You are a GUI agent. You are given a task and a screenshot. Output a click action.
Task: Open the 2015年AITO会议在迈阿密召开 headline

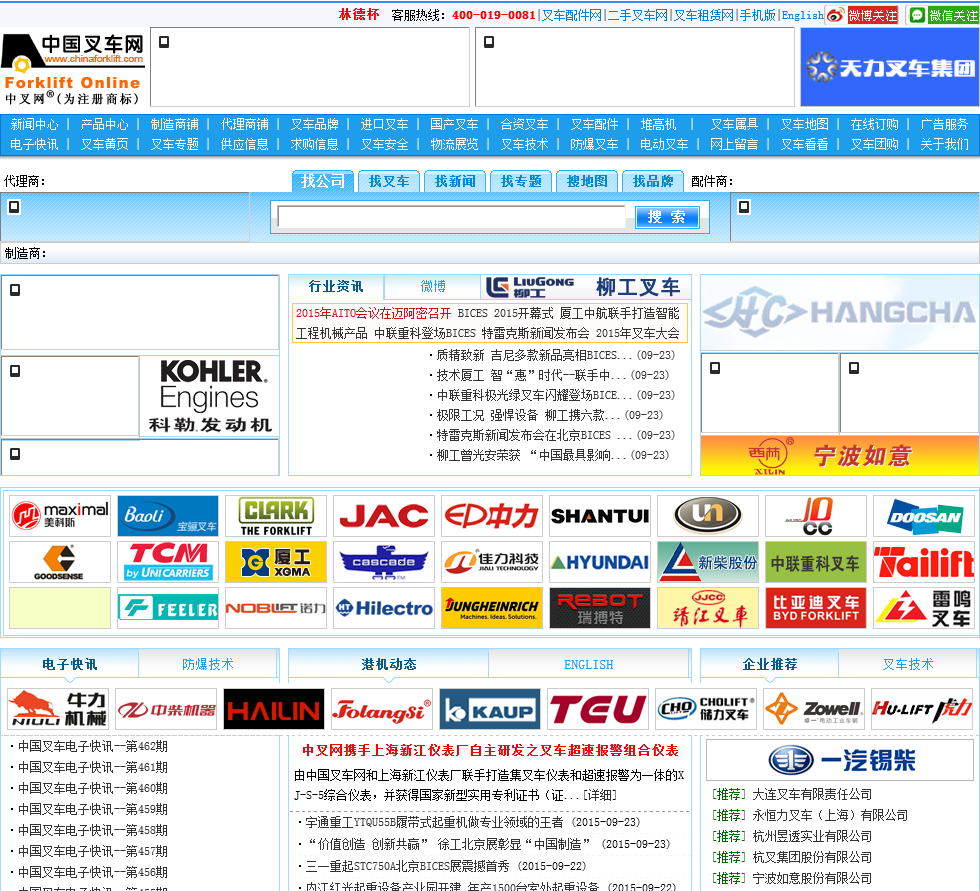pyautogui.click(x=373, y=313)
